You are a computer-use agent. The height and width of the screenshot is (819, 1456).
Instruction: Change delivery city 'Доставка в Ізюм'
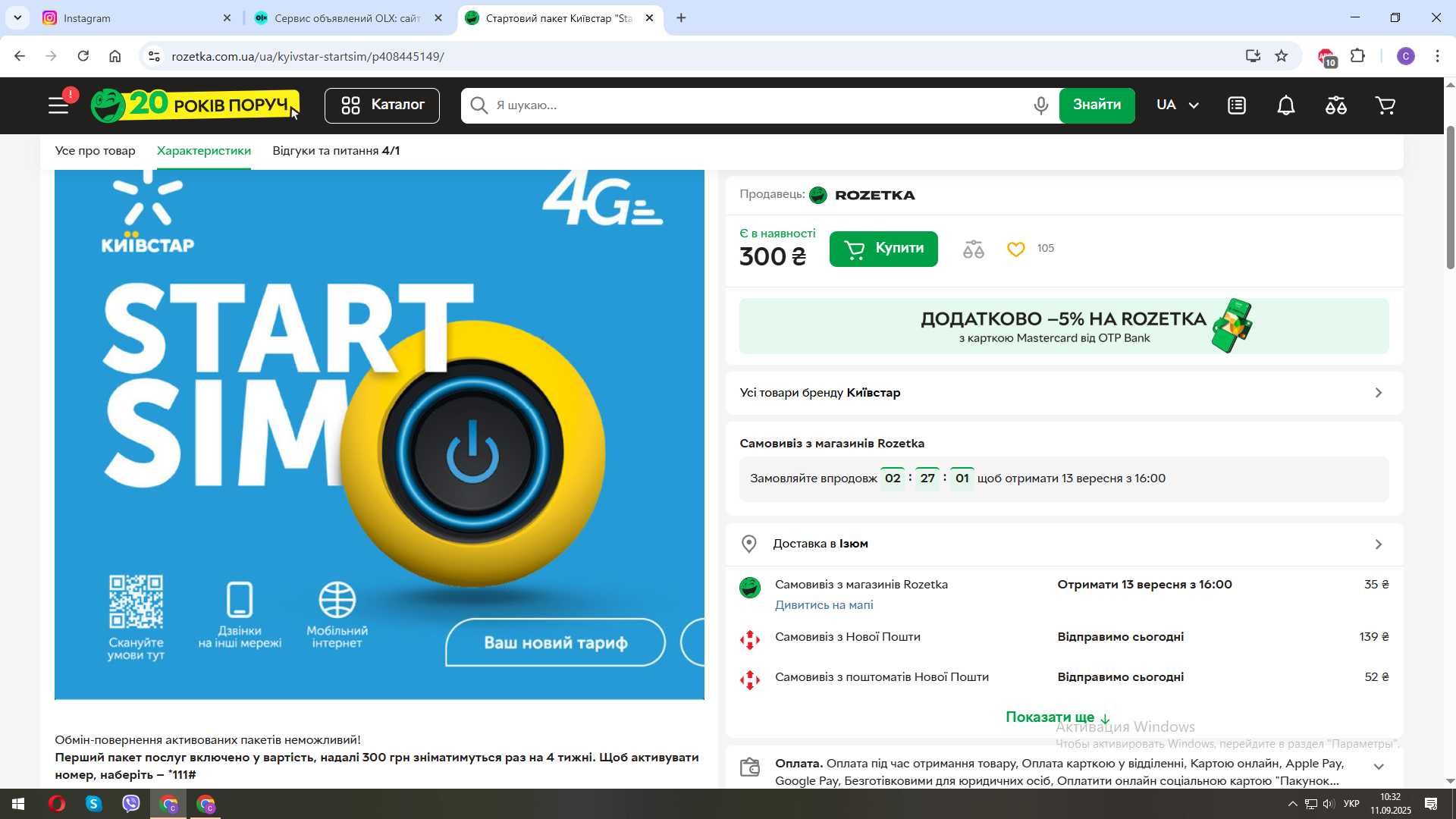click(x=1064, y=544)
